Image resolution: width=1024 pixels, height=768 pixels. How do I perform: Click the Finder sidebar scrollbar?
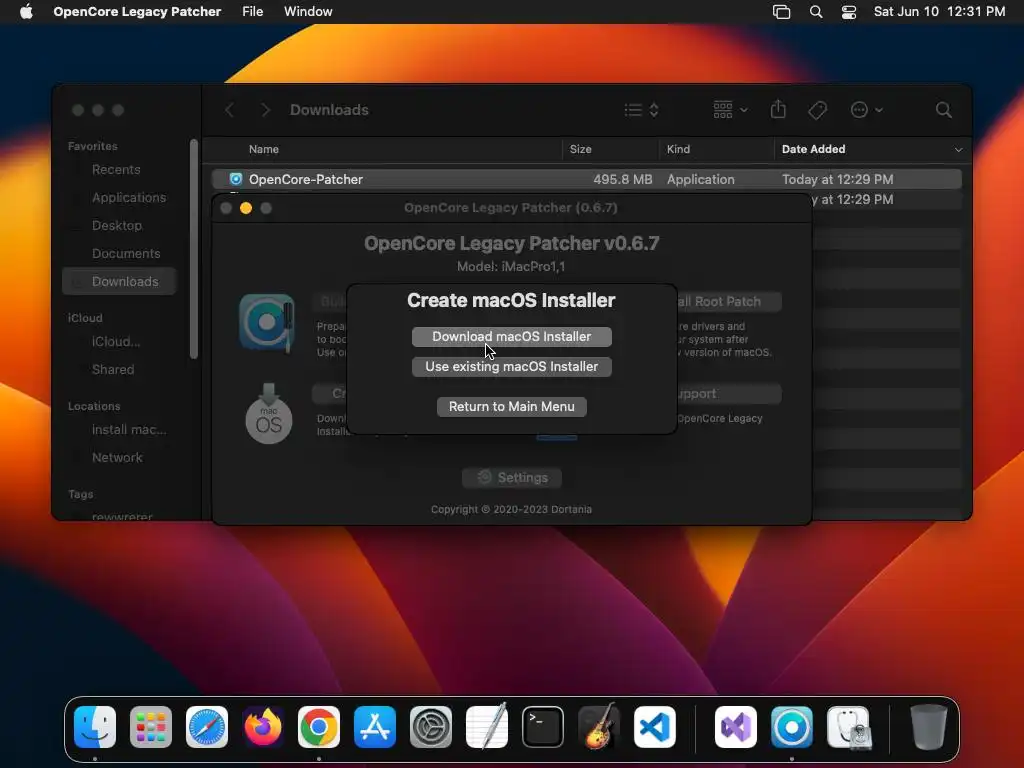193,248
